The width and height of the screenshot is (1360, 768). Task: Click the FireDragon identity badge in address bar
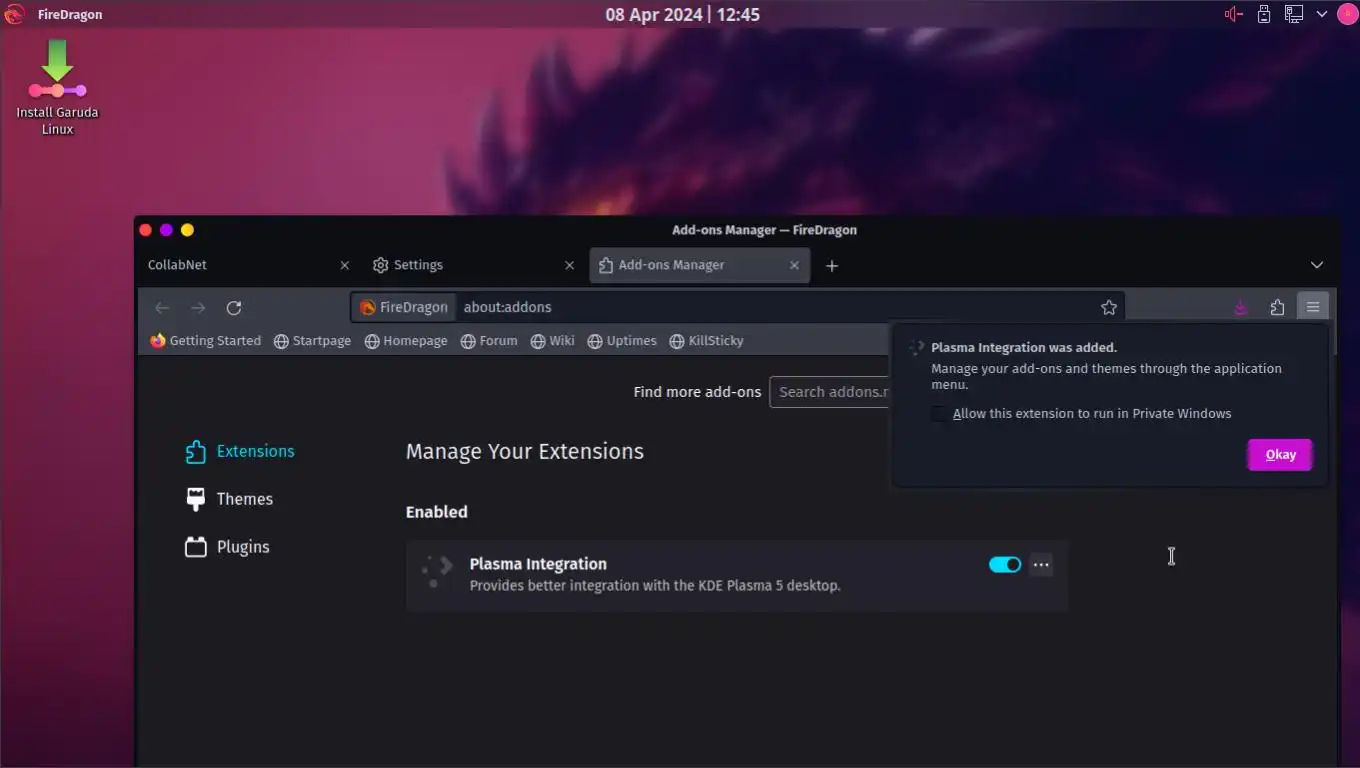pyautogui.click(x=404, y=307)
